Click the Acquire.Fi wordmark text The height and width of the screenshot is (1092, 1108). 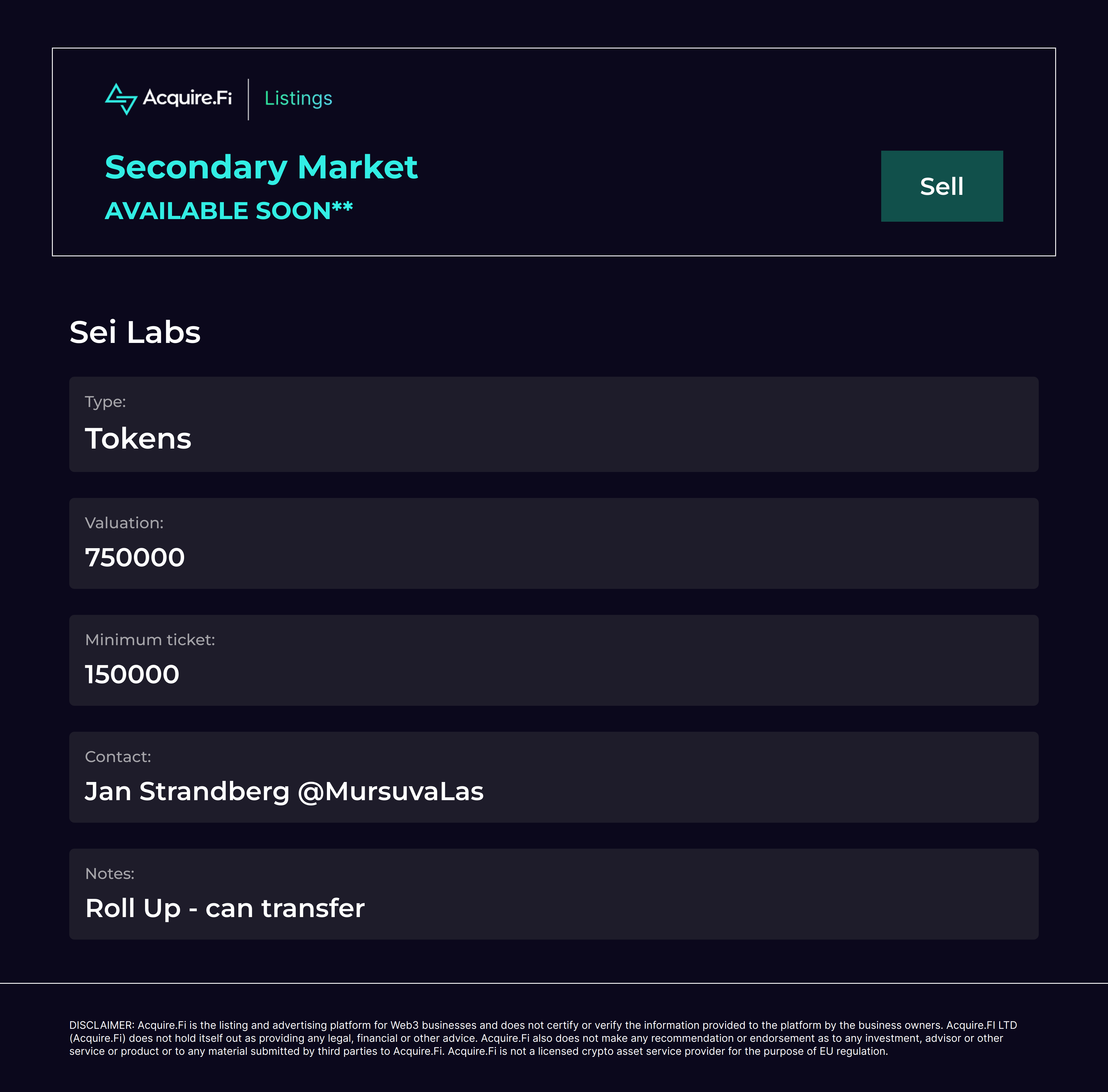pyautogui.click(x=187, y=98)
